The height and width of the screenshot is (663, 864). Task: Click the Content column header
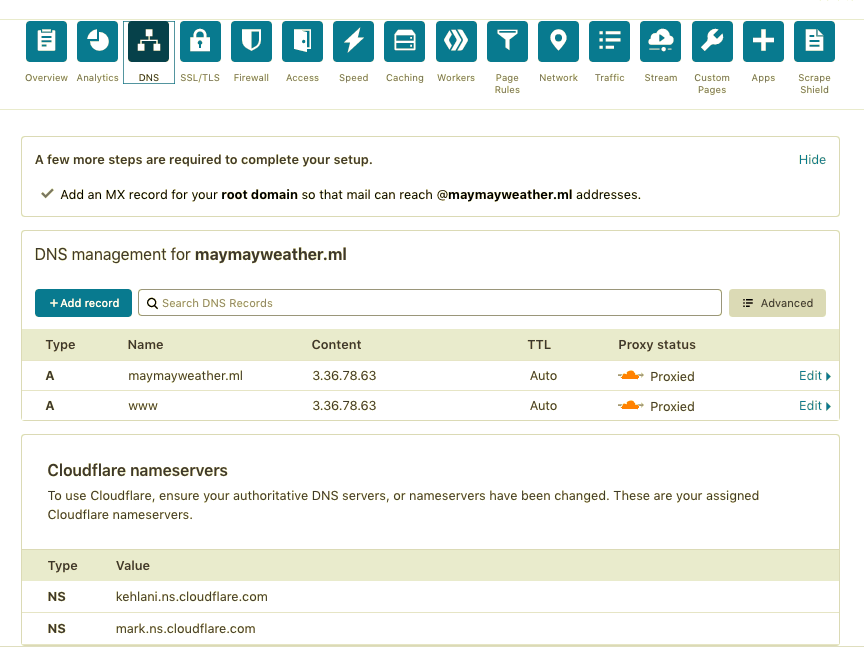(337, 345)
